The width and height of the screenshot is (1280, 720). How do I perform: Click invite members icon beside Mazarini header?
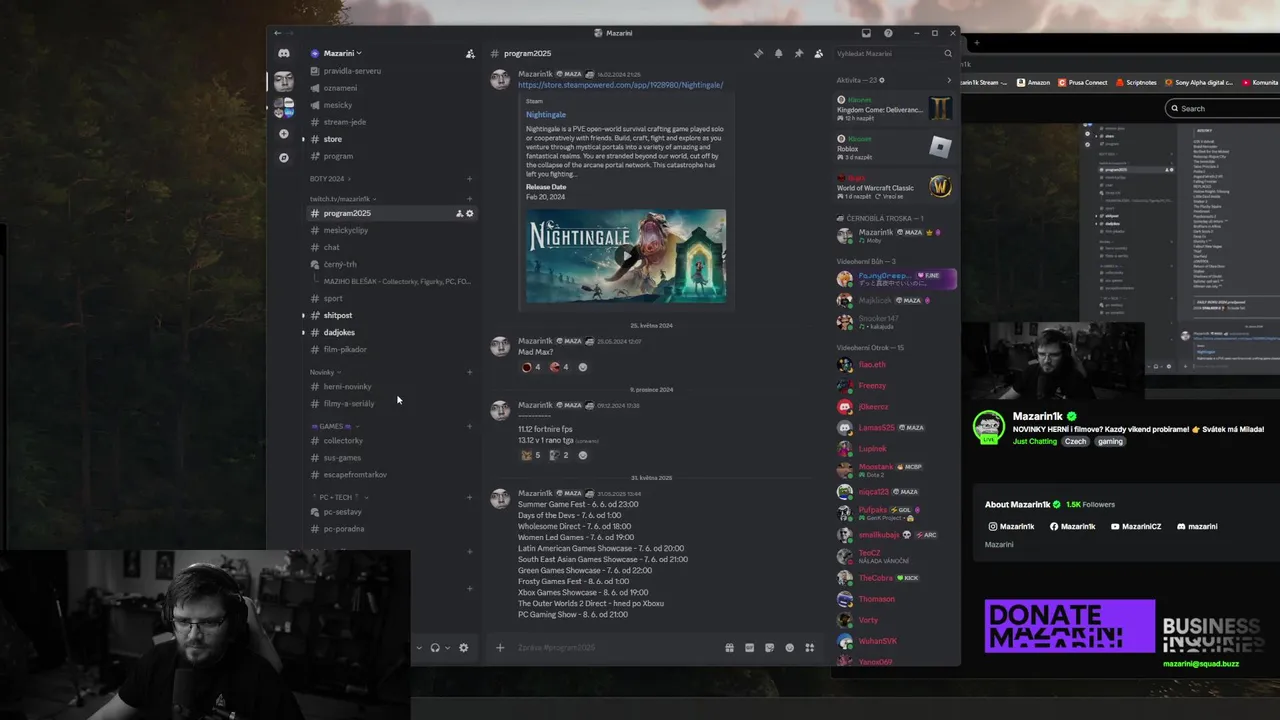470,53
